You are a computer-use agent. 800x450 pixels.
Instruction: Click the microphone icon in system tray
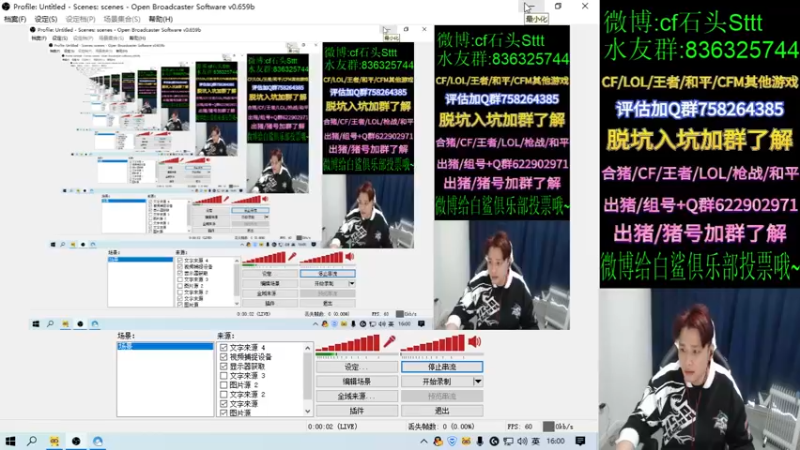coord(480,441)
